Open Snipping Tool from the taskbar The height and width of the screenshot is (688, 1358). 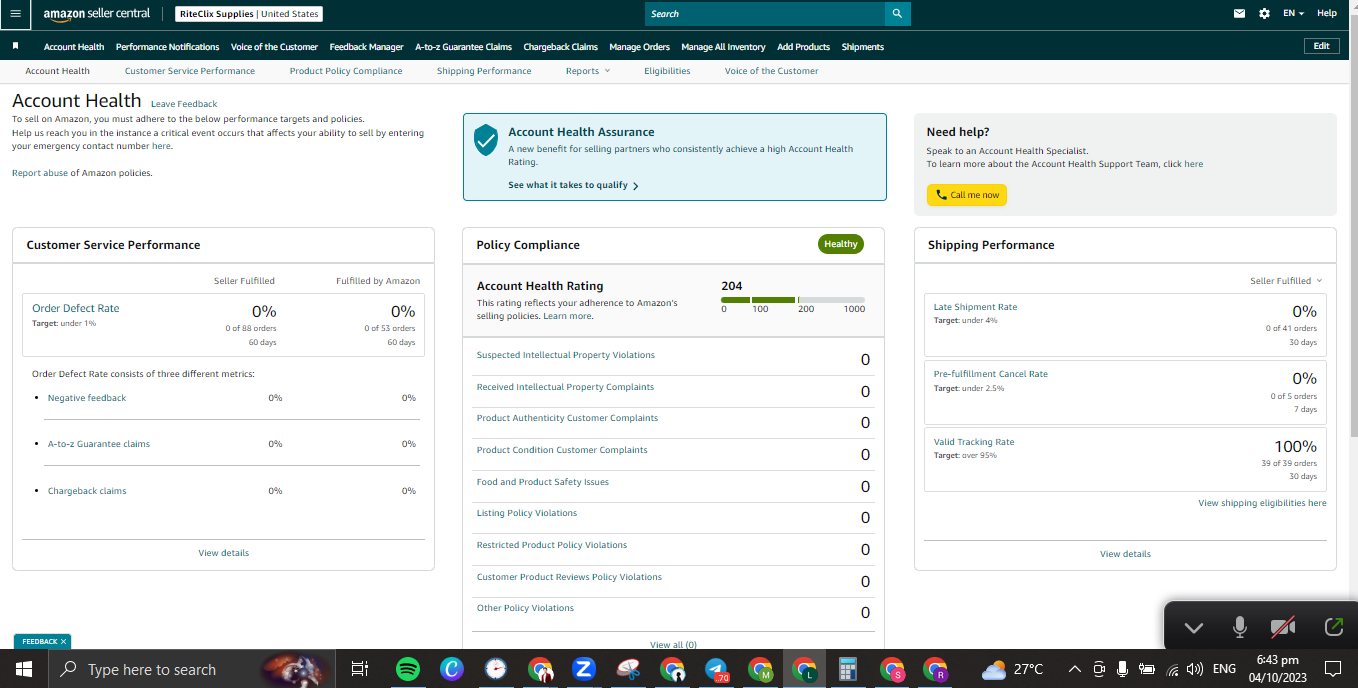pos(628,669)
